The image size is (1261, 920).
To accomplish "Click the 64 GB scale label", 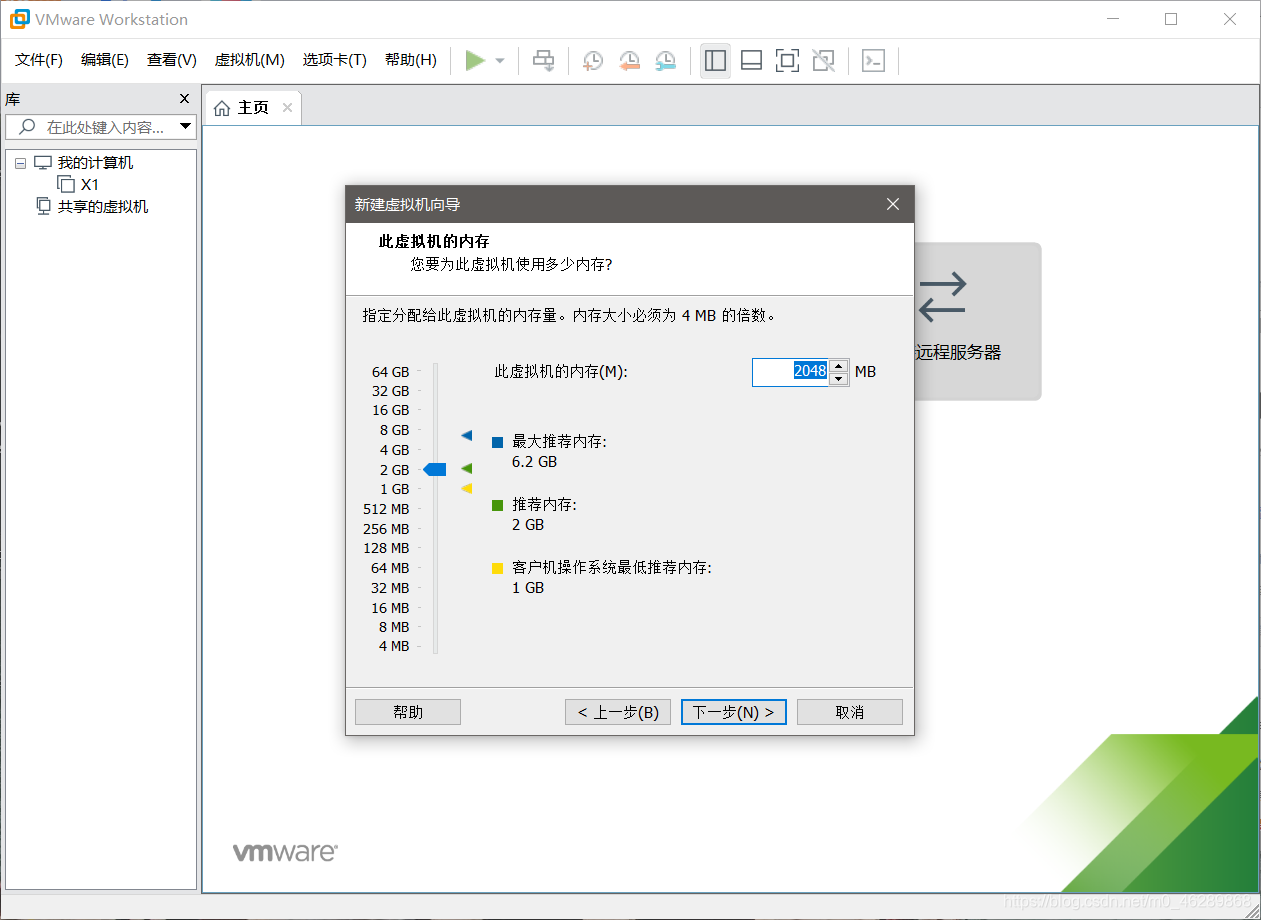I will pos(391,372).
